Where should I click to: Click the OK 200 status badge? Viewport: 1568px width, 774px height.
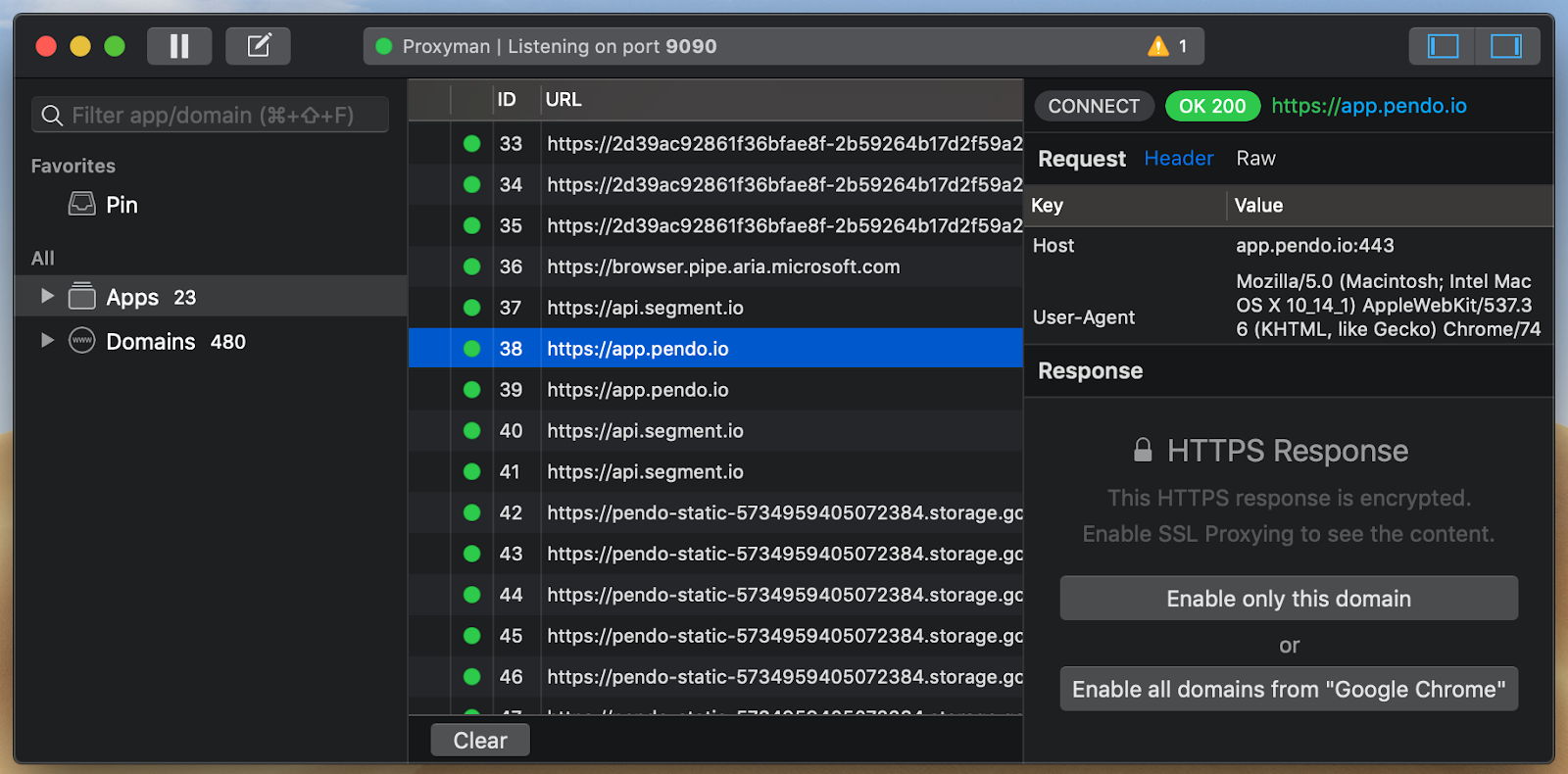1212,106
